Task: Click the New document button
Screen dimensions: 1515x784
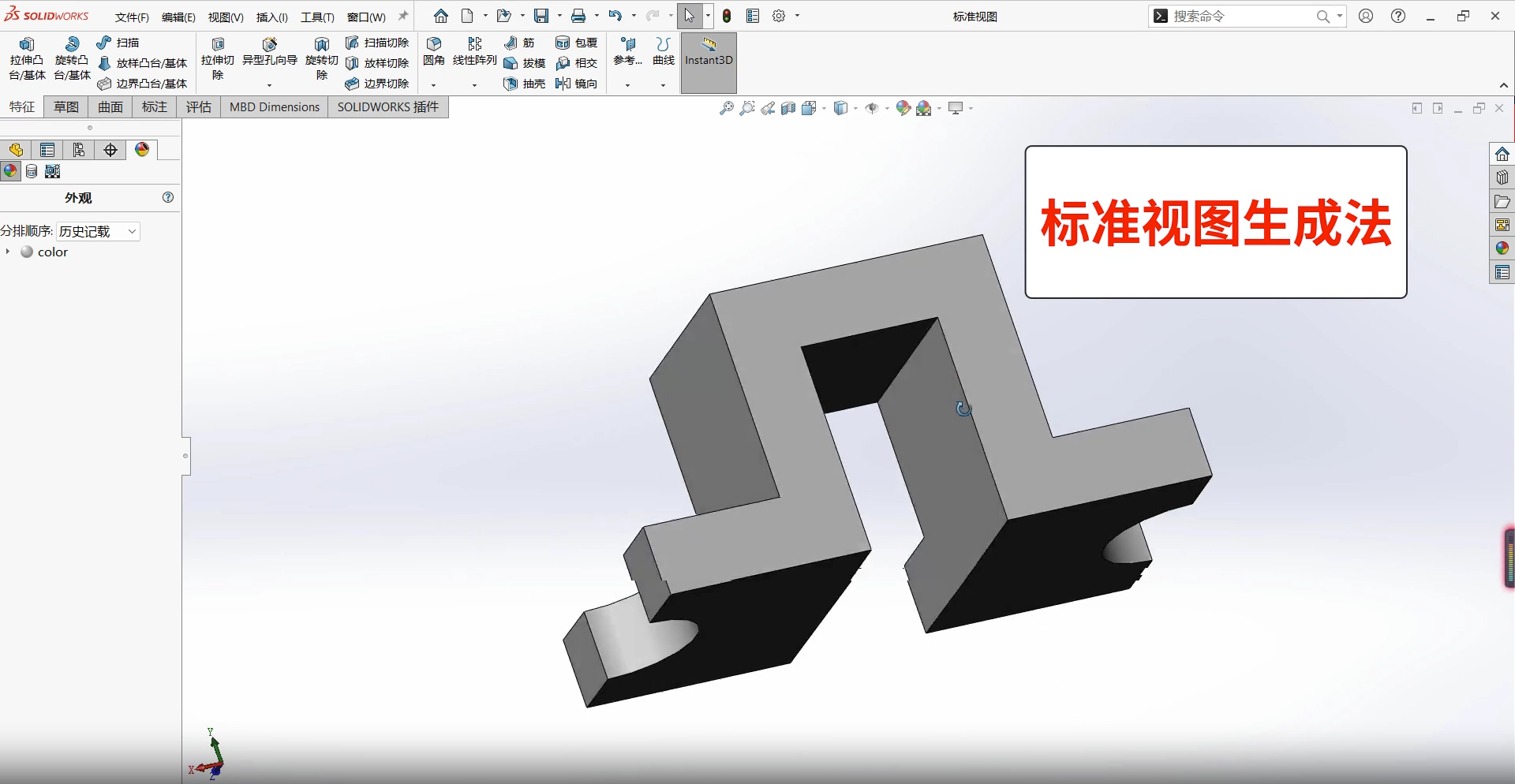Action: [468, 16]
